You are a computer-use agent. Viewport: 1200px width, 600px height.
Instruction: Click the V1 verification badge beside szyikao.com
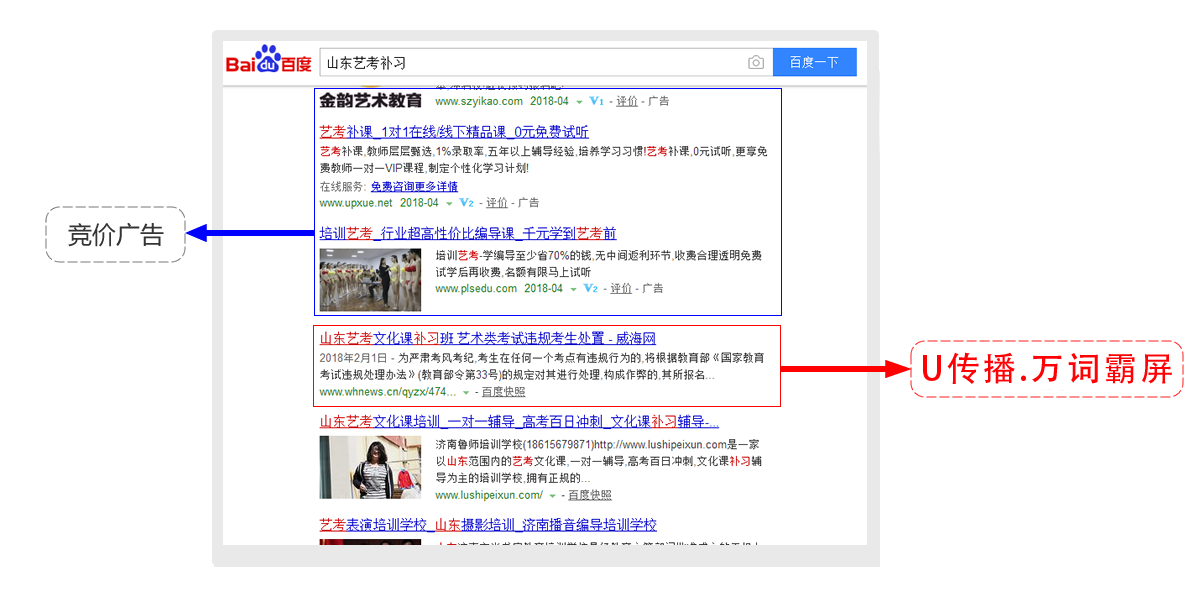point(597,101)
